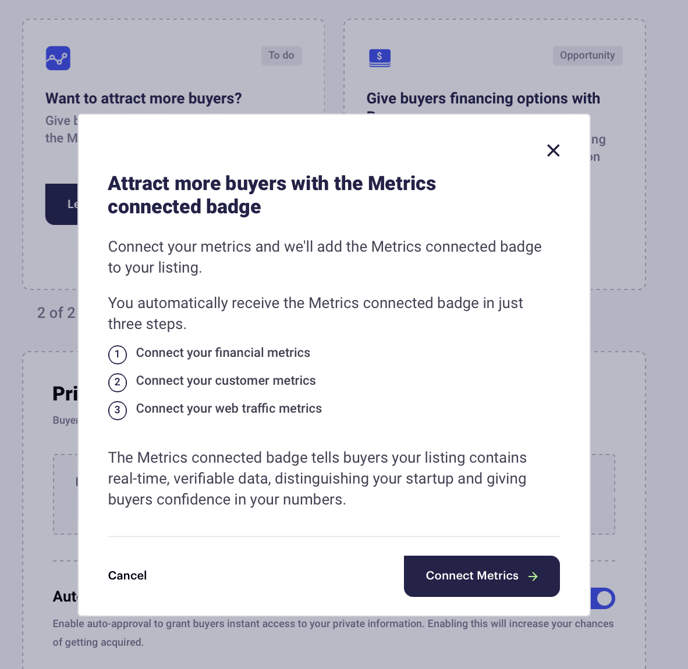Click the dialog title heading

(272, 195)
